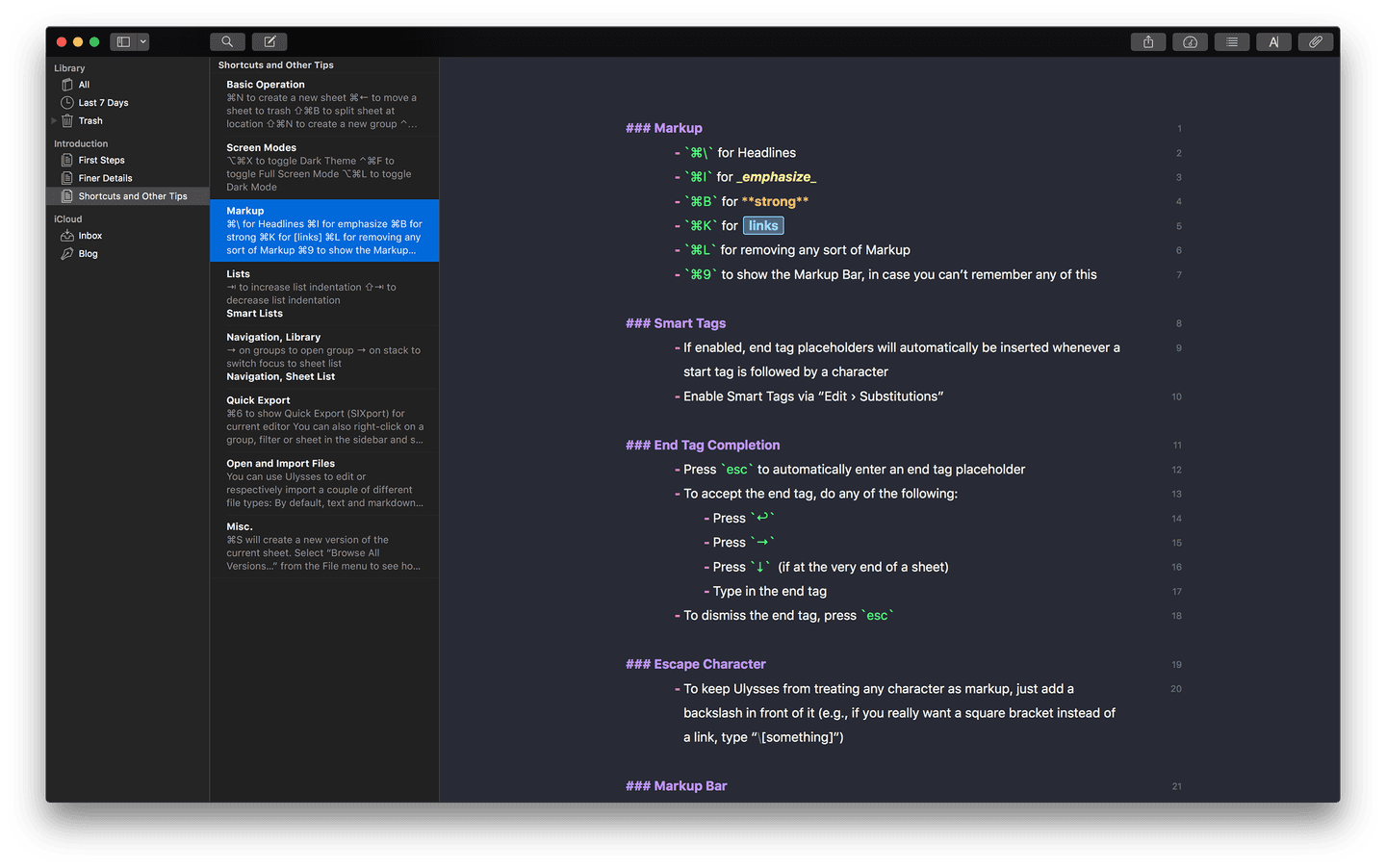Toggle the sidebar layout view icon
This screenshot has width=1386, height=868.
[x=124, y=41]
